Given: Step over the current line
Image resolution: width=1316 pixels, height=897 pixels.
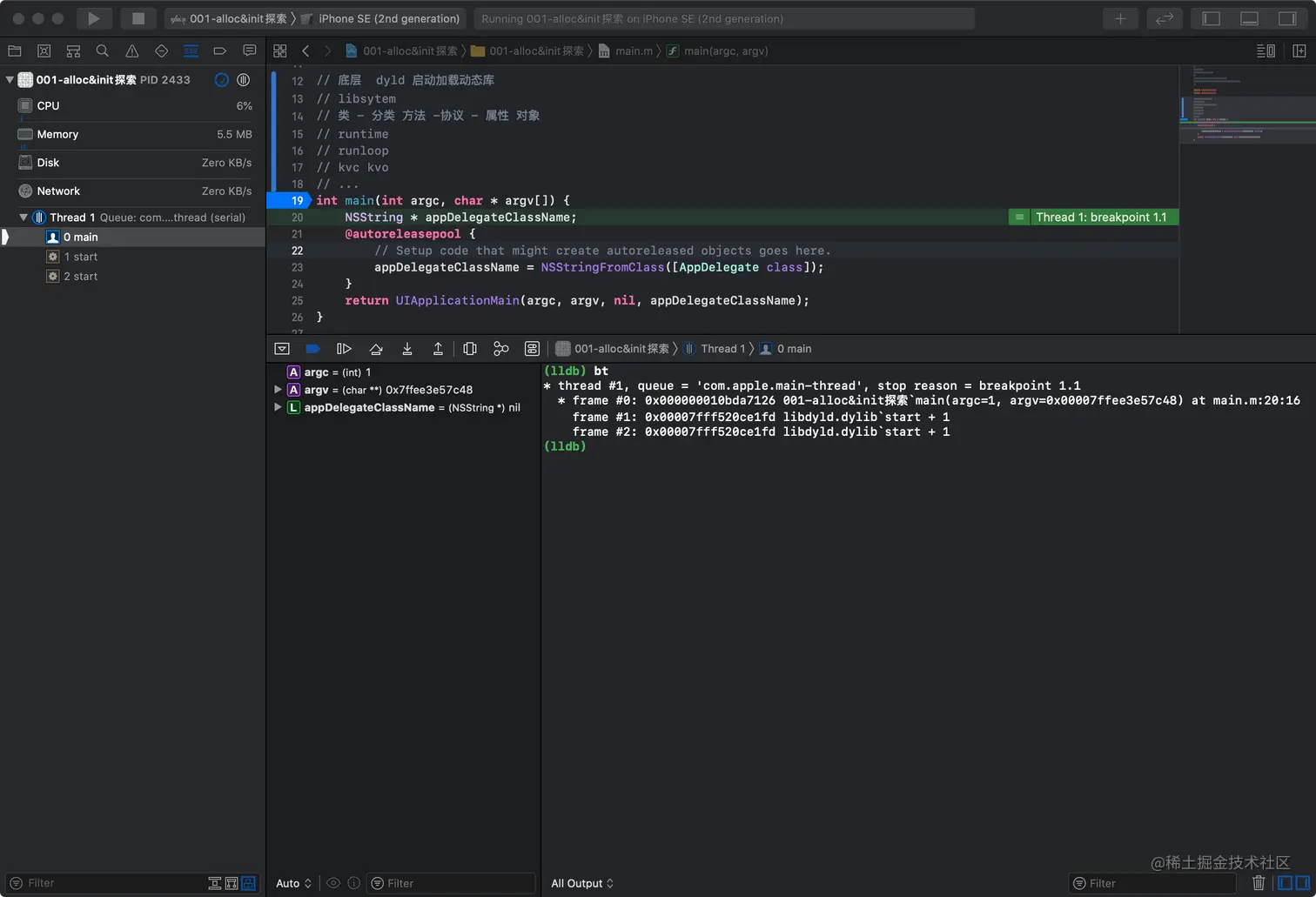Looking at the screenshot, I should [x=376, y=349].
